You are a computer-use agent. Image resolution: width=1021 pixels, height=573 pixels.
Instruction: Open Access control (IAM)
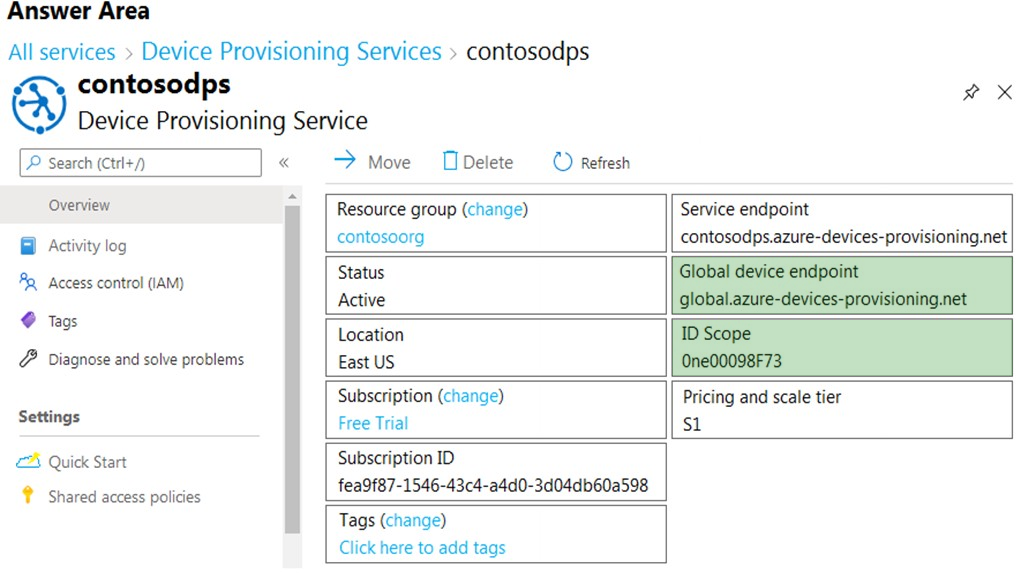coord(116,283)
